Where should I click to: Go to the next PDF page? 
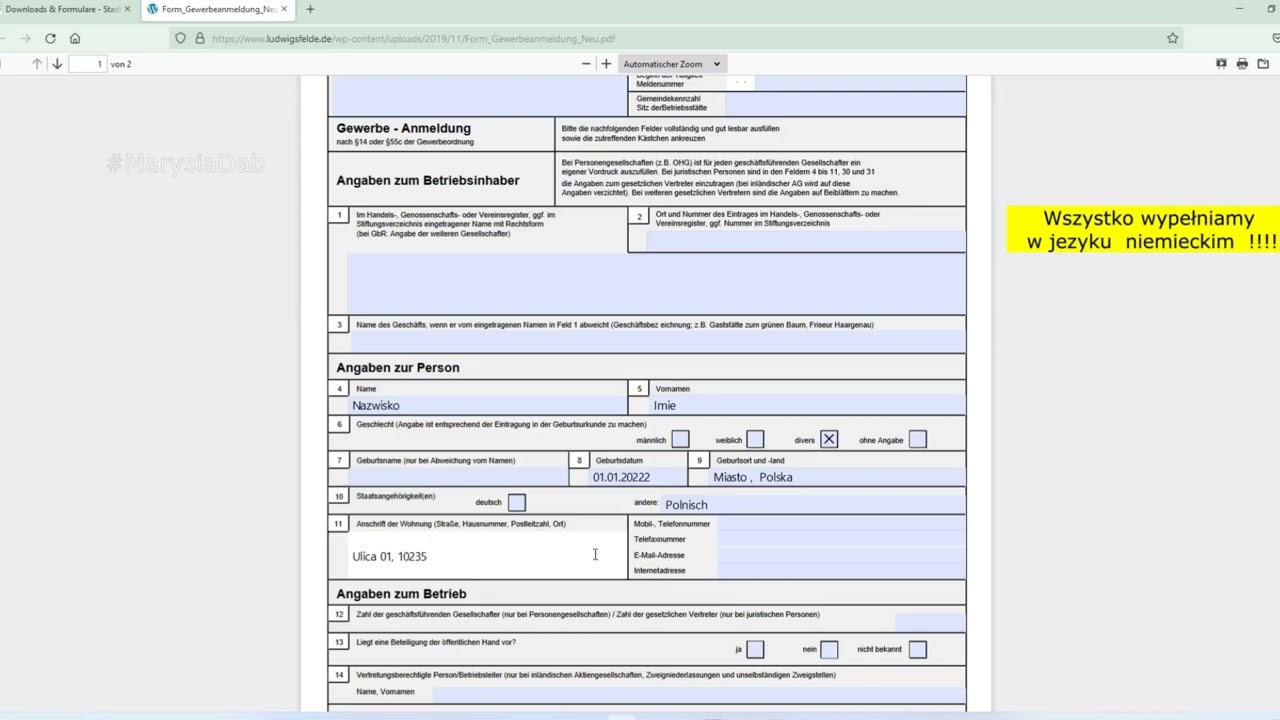pyautogui.click(x=57, y=64)
